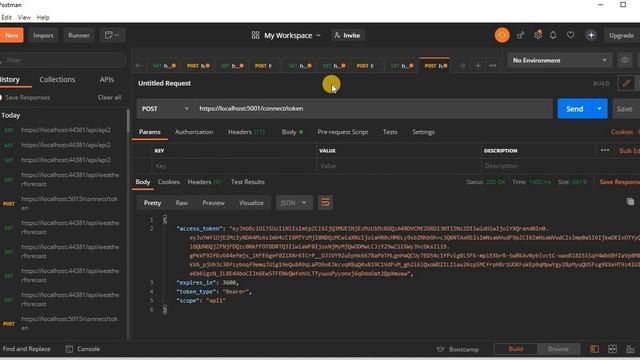Open environment quick look eye icon

(x=625, y=60)
